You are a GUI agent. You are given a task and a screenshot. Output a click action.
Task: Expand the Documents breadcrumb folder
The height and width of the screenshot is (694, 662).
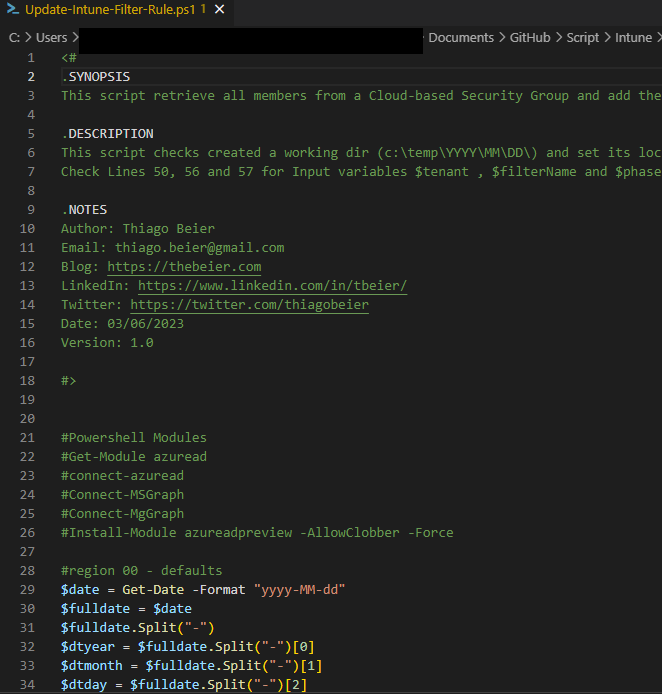click(461, 38)
